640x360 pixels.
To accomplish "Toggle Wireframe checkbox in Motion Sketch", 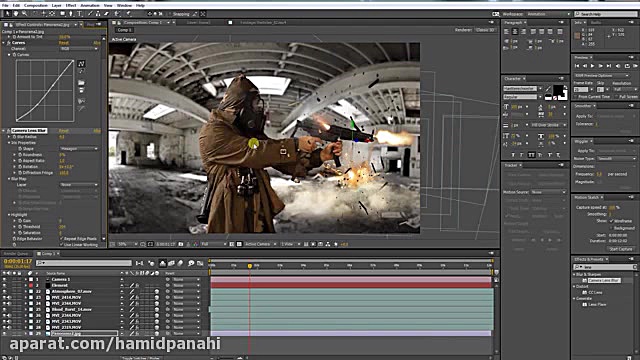I will pos(611,221).
